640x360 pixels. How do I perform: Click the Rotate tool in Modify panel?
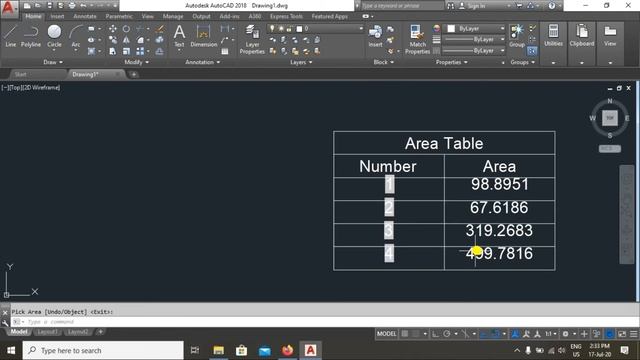pyautogui.click(x=127, y=29)
